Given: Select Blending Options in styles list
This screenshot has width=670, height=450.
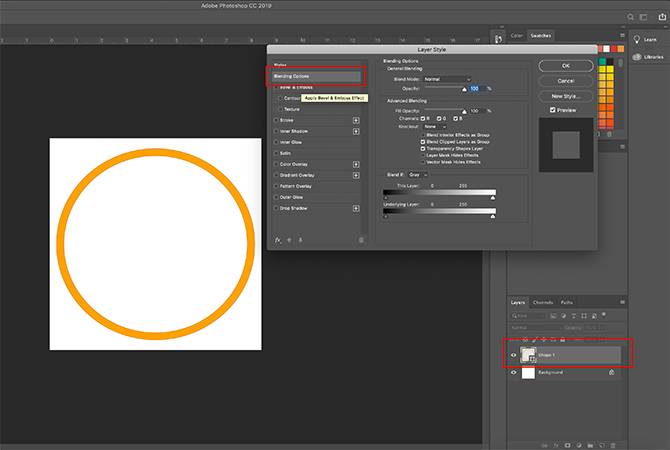Looking at the screenshot, I should point(317,76).
